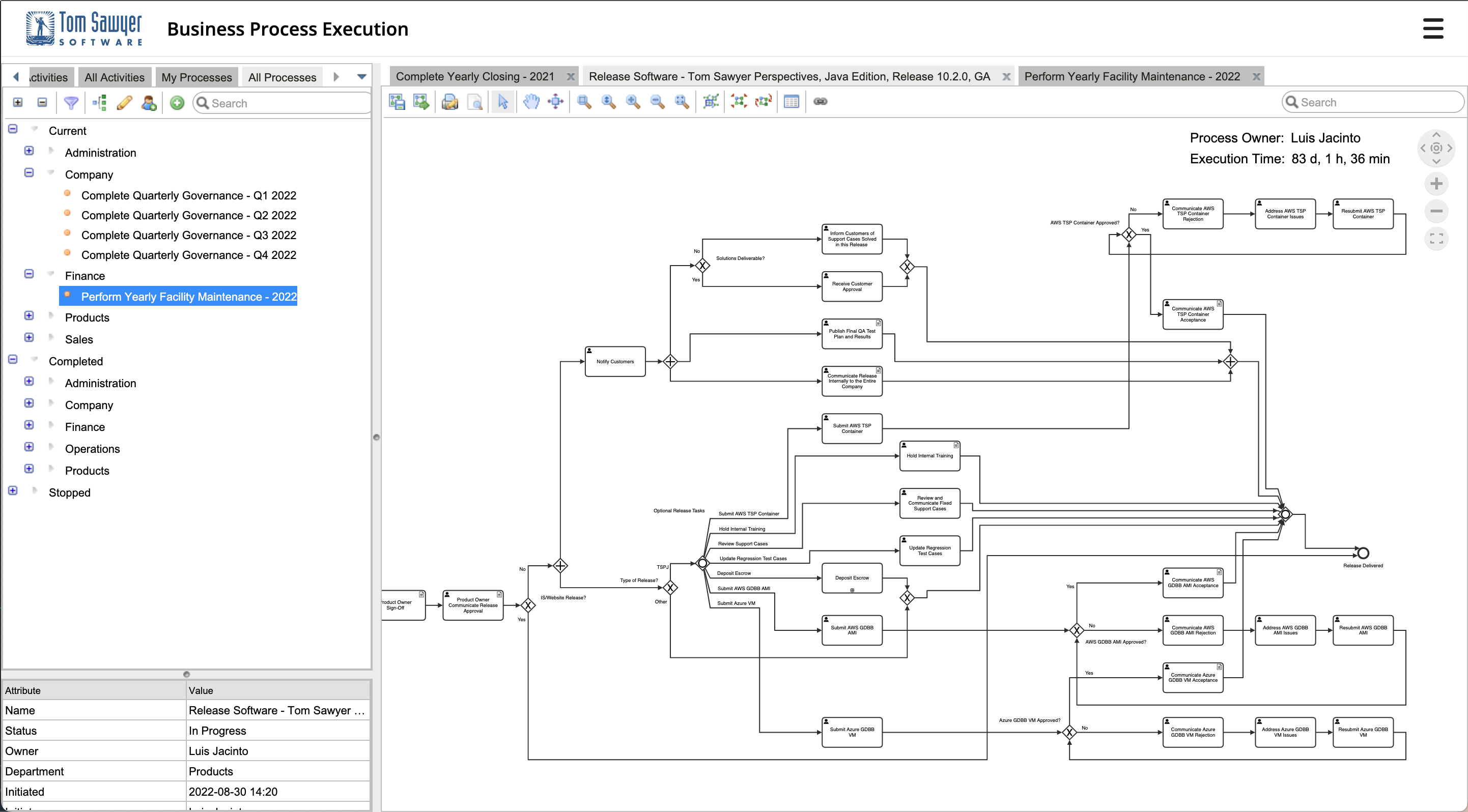The image size is (1468, 812).
Task: Click the incremental layout icon with red arrows
Action: click(x=764, y=101)
